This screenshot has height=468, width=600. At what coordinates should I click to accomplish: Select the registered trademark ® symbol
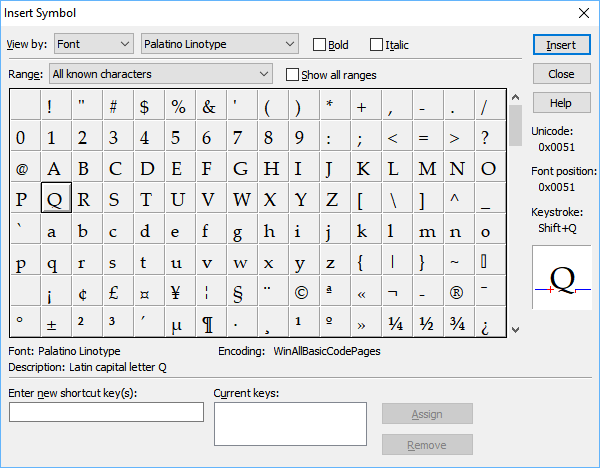[456, 293]
